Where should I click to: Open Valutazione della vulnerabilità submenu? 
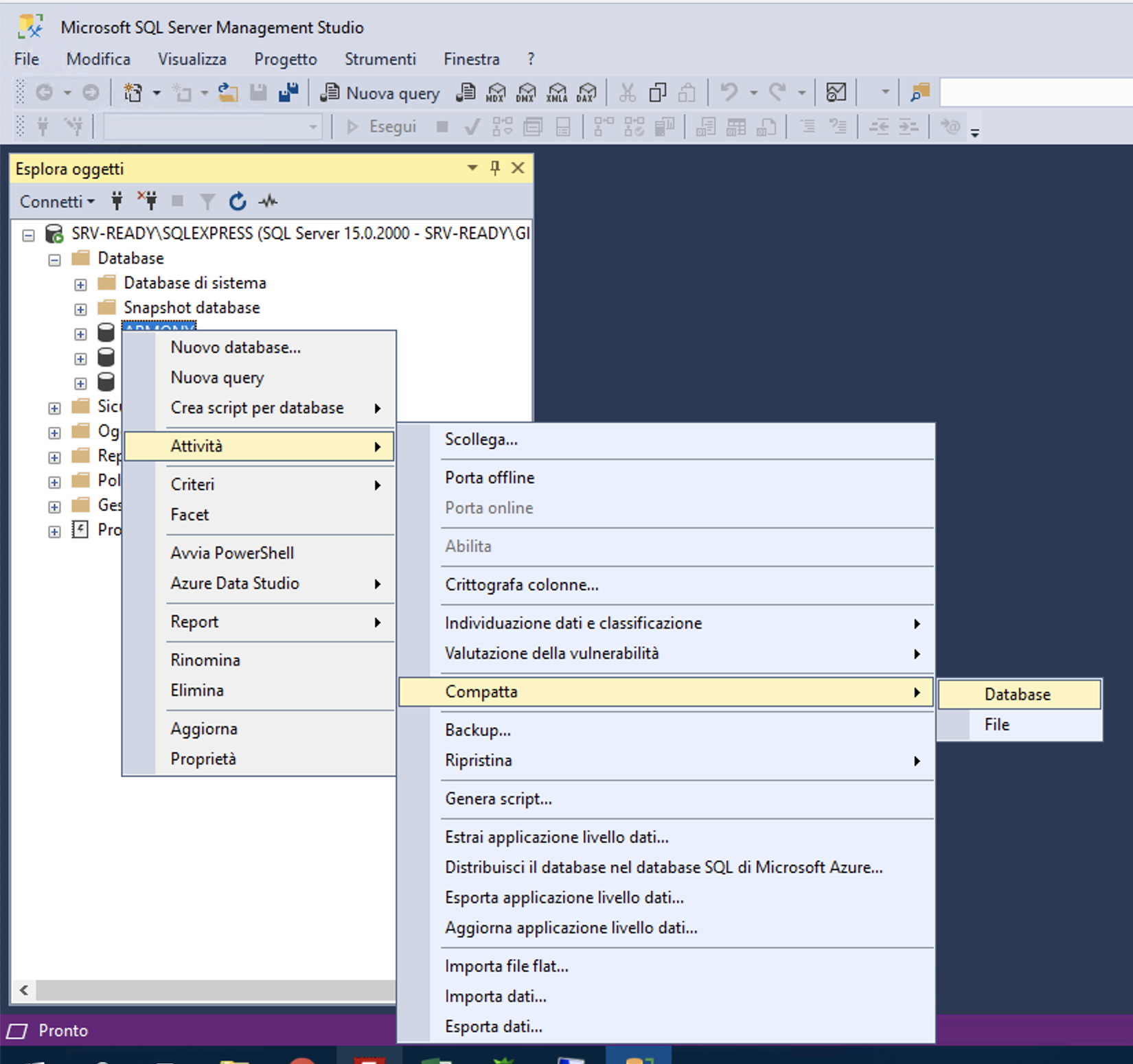[x=666, y=654]
